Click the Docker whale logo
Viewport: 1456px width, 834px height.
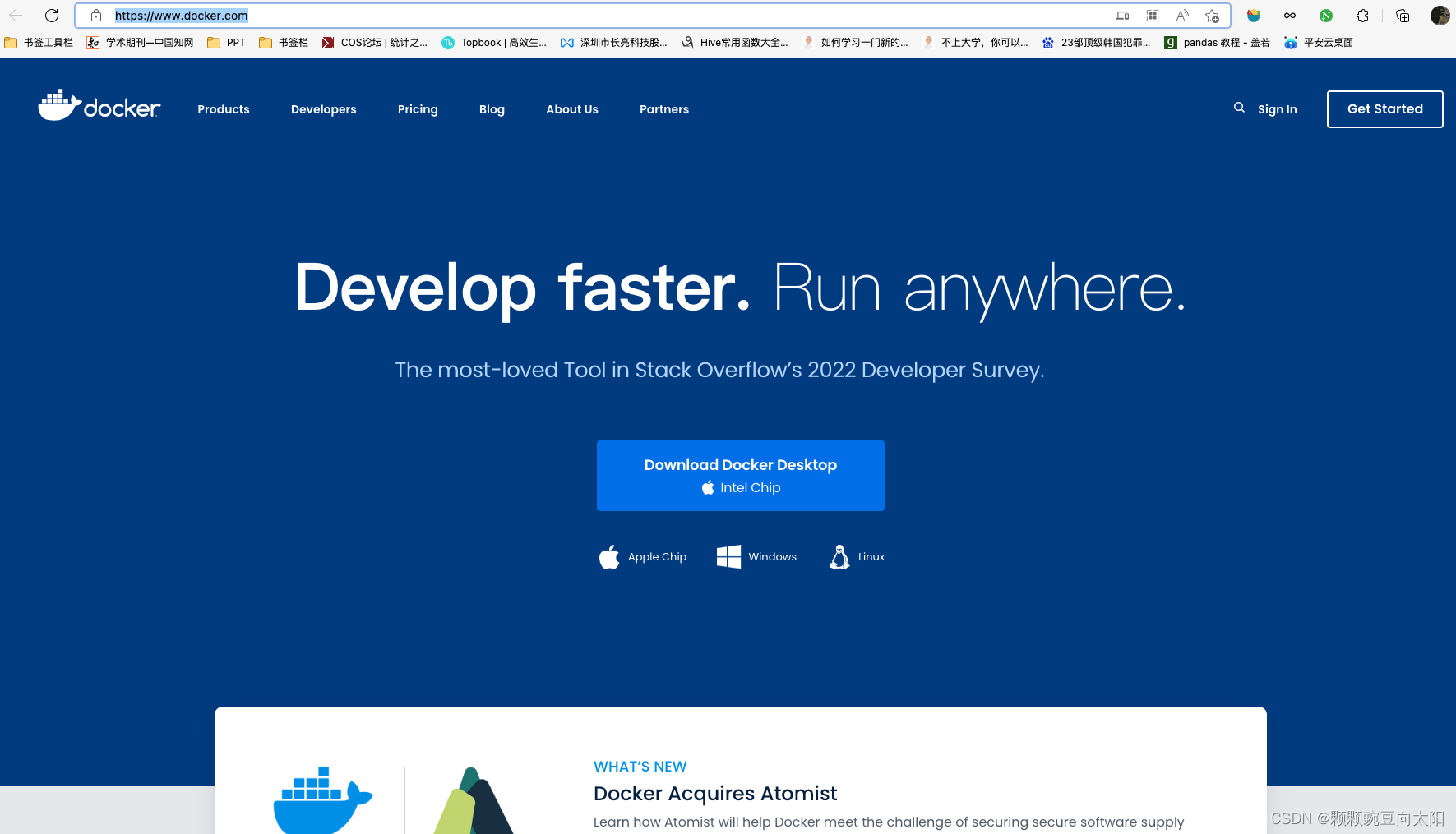coord(99,107)
